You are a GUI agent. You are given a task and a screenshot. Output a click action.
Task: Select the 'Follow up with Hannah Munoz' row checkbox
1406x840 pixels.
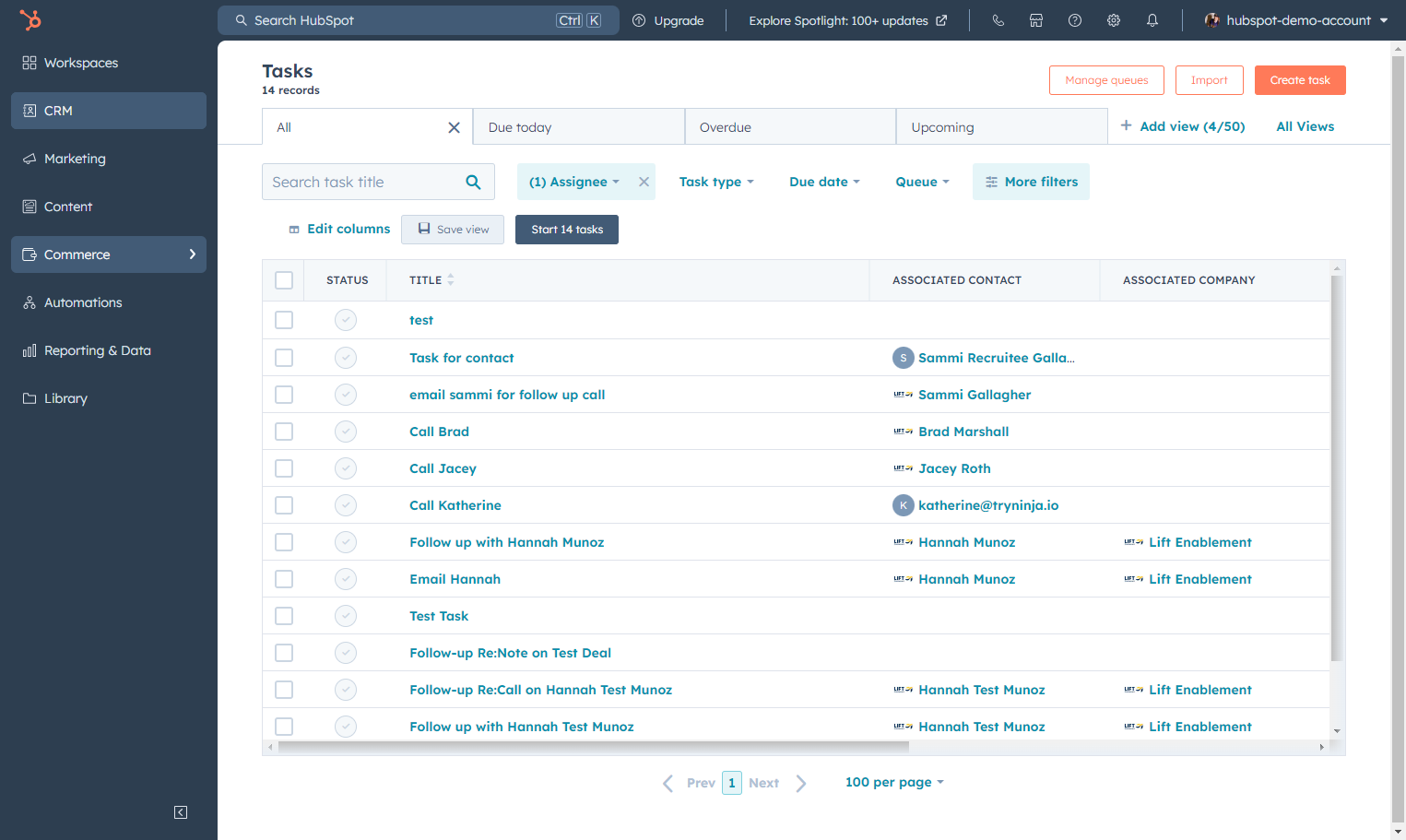pos(284,542)
